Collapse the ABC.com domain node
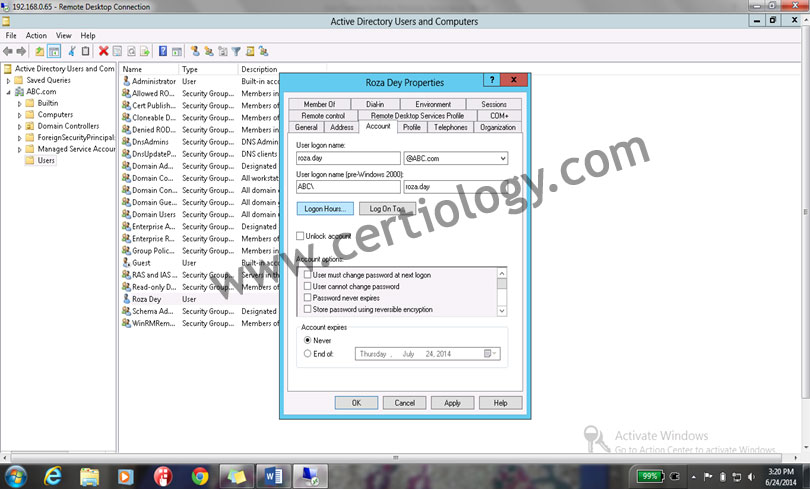 click(8, 92)
